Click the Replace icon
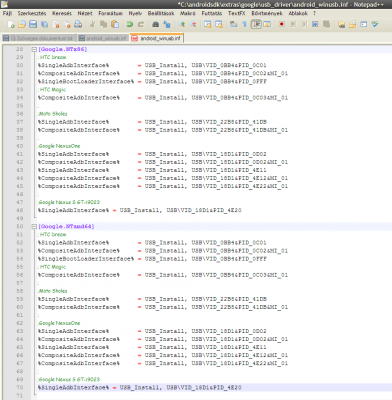This screenshot has height=400, width=392. pyautogui.click(x=167, y=24)
